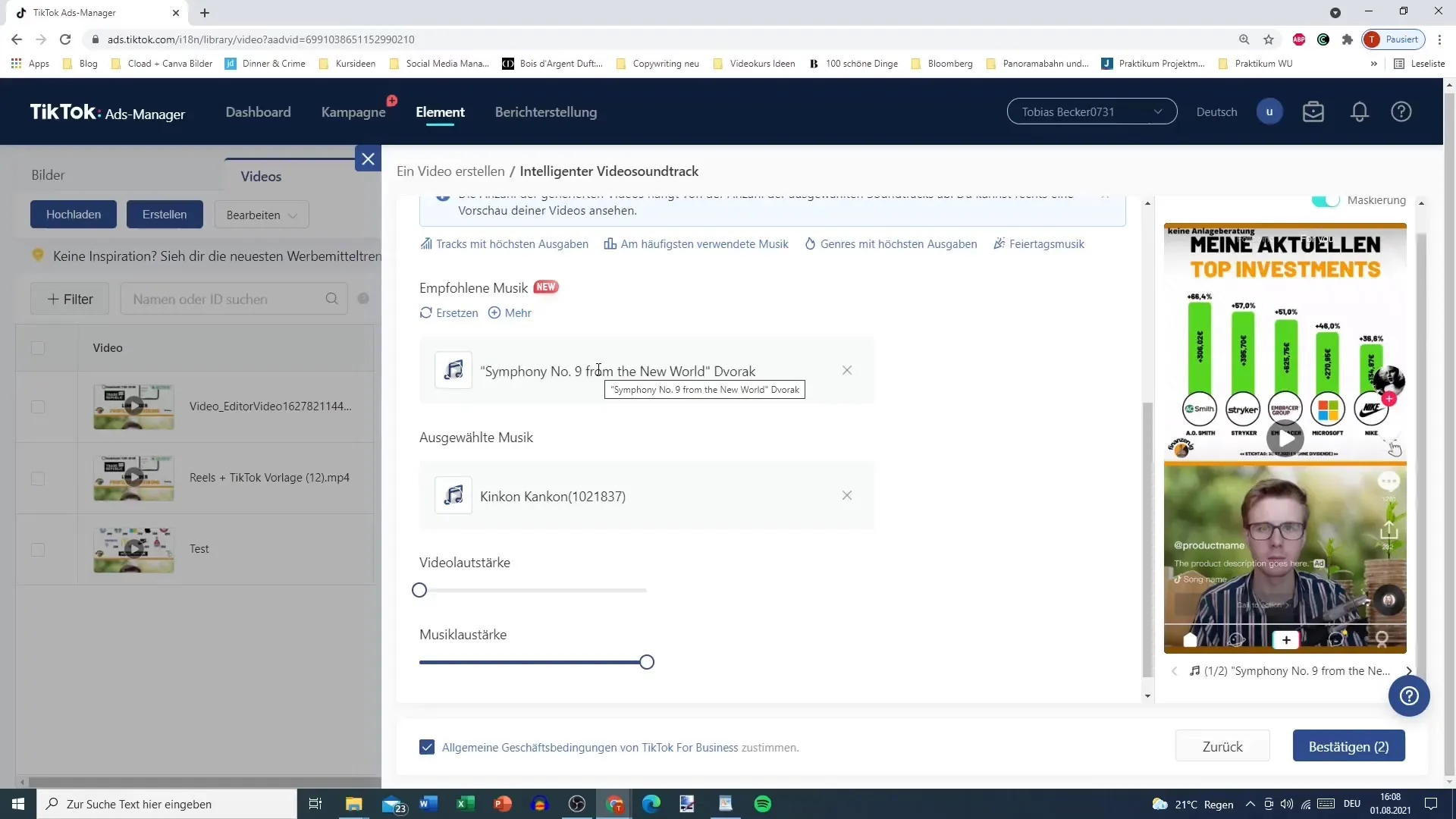Open Am häufigsten verwendete Musik

(x=696, y=244)
